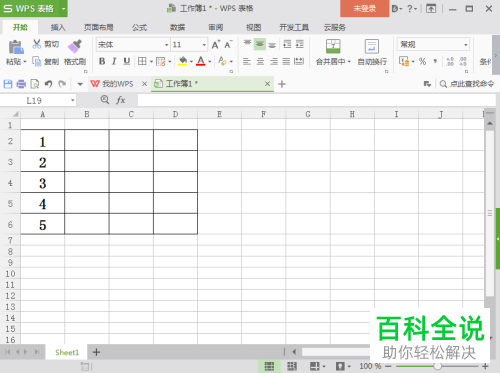Toggle bold formatting
The height and width of the screenshot is (373, 500).
pyautogui.click(x=102, y=61)
